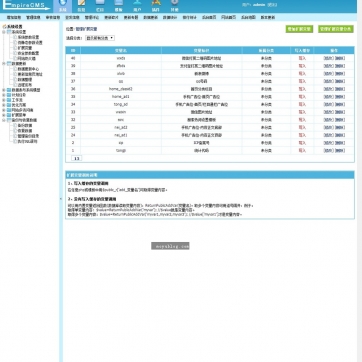Click 修改 link in the wxds row
This screenshot has width=362, height=362.
pyautogui.click(x=328, y=58)
